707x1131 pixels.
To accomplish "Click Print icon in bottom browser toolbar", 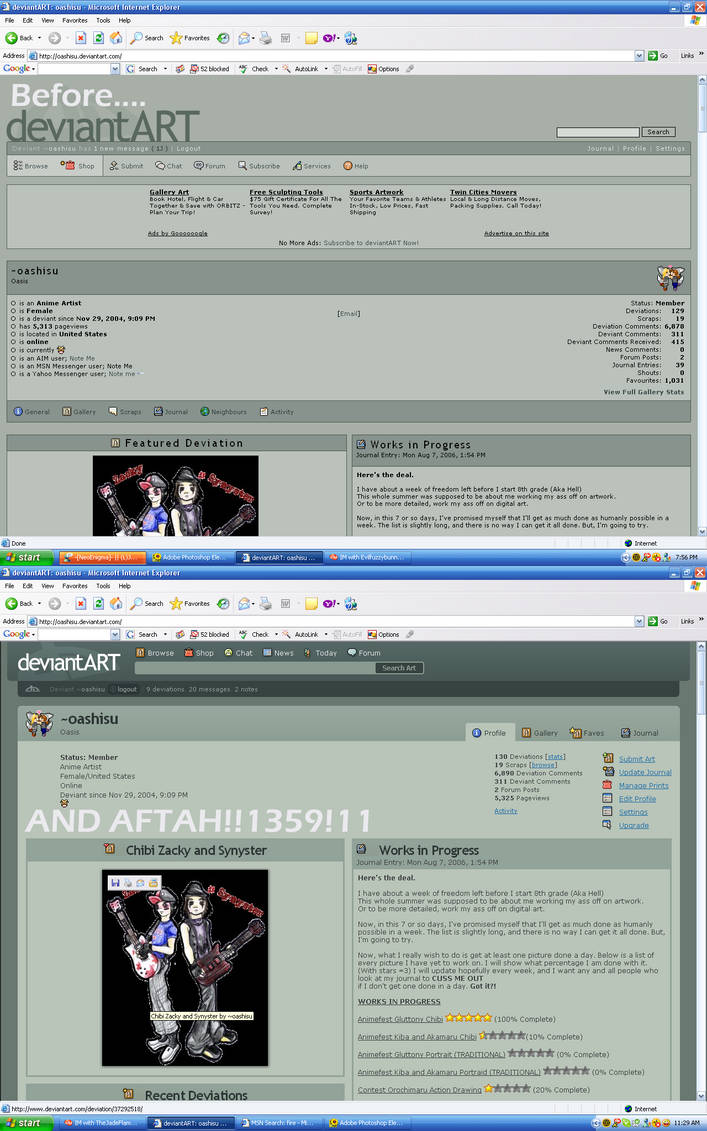I will click(265, 604).
